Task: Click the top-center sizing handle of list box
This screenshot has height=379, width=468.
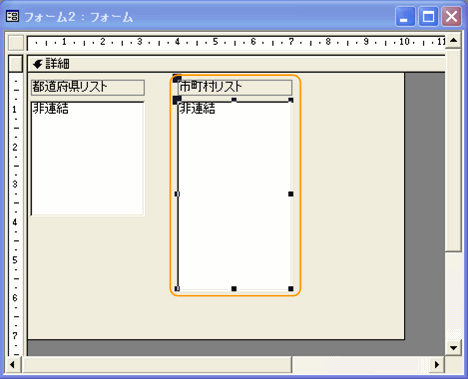Action: pos(234,100)
